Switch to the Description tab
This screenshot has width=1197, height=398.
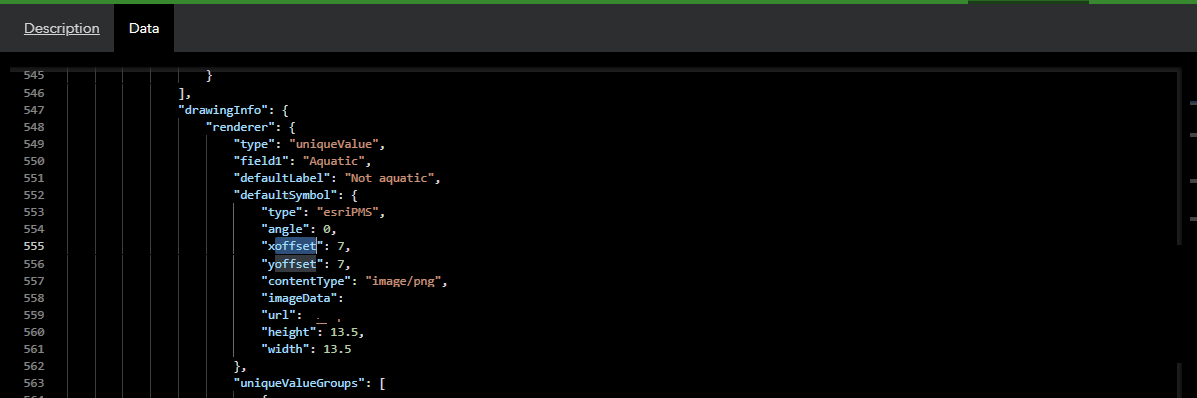[62, 28]
